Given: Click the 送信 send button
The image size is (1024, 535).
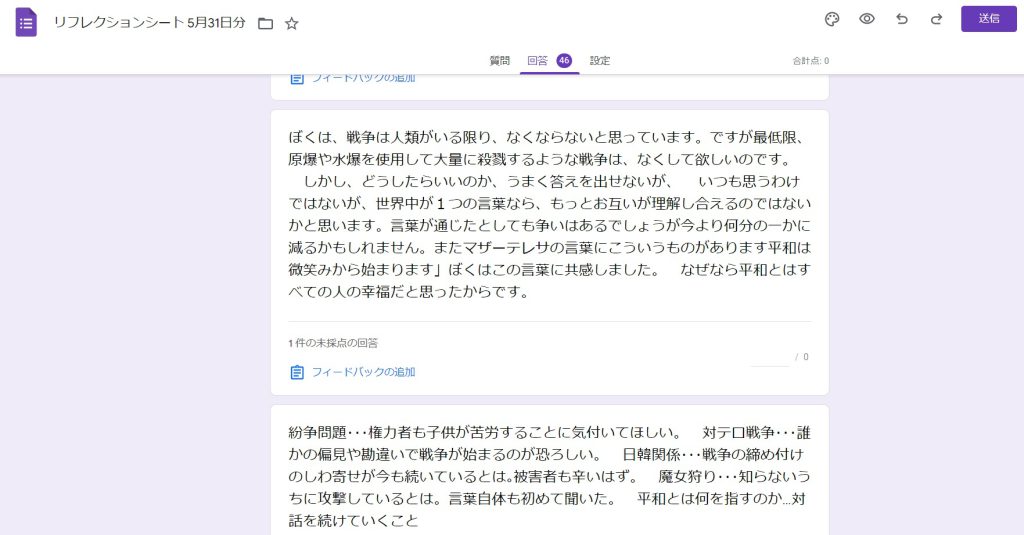Looking at the screenshot, I should pyautogui.click(x=989, y=19).
